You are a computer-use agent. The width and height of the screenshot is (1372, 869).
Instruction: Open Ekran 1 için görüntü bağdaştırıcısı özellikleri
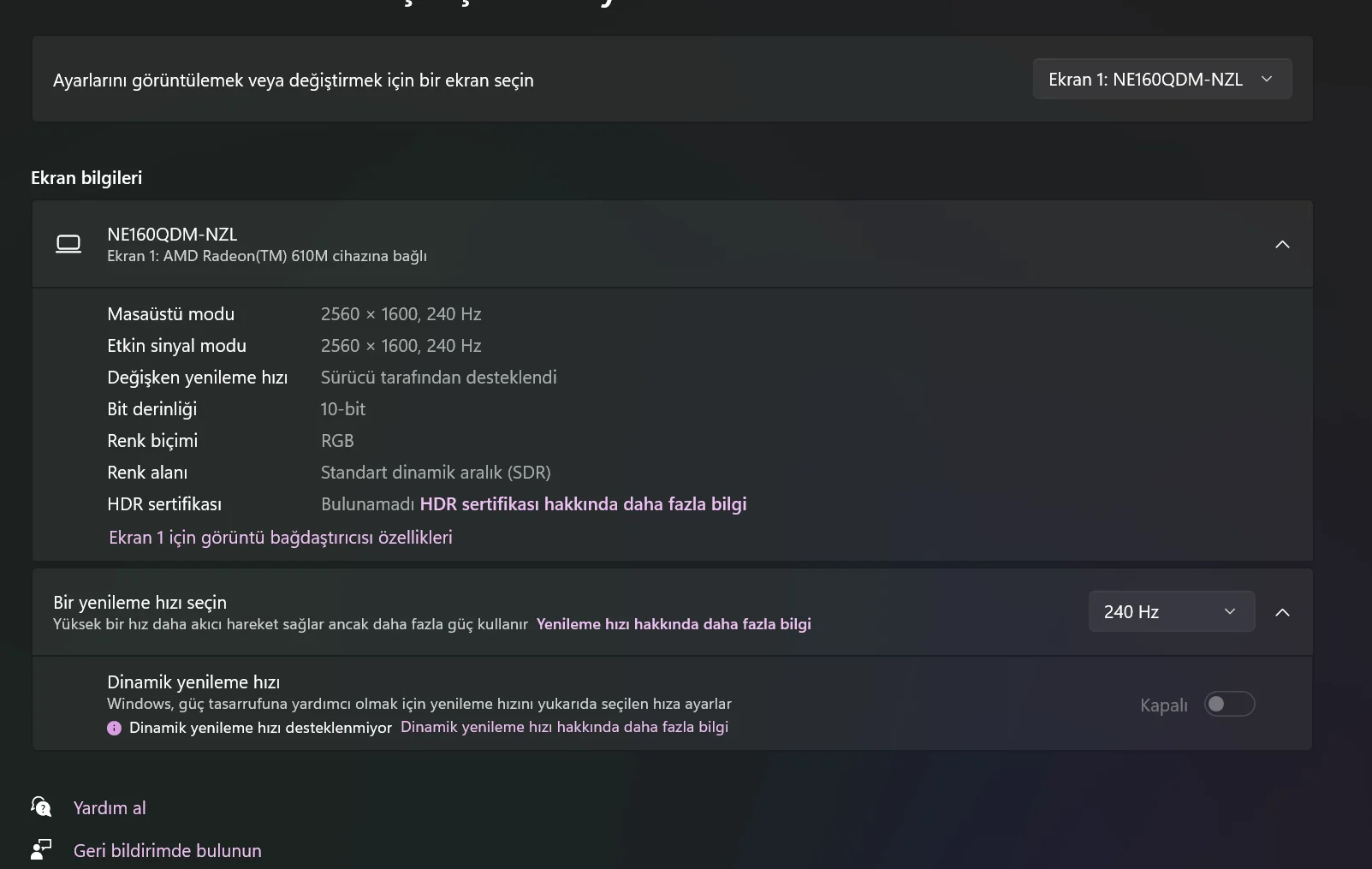click(x=281, y=538)
